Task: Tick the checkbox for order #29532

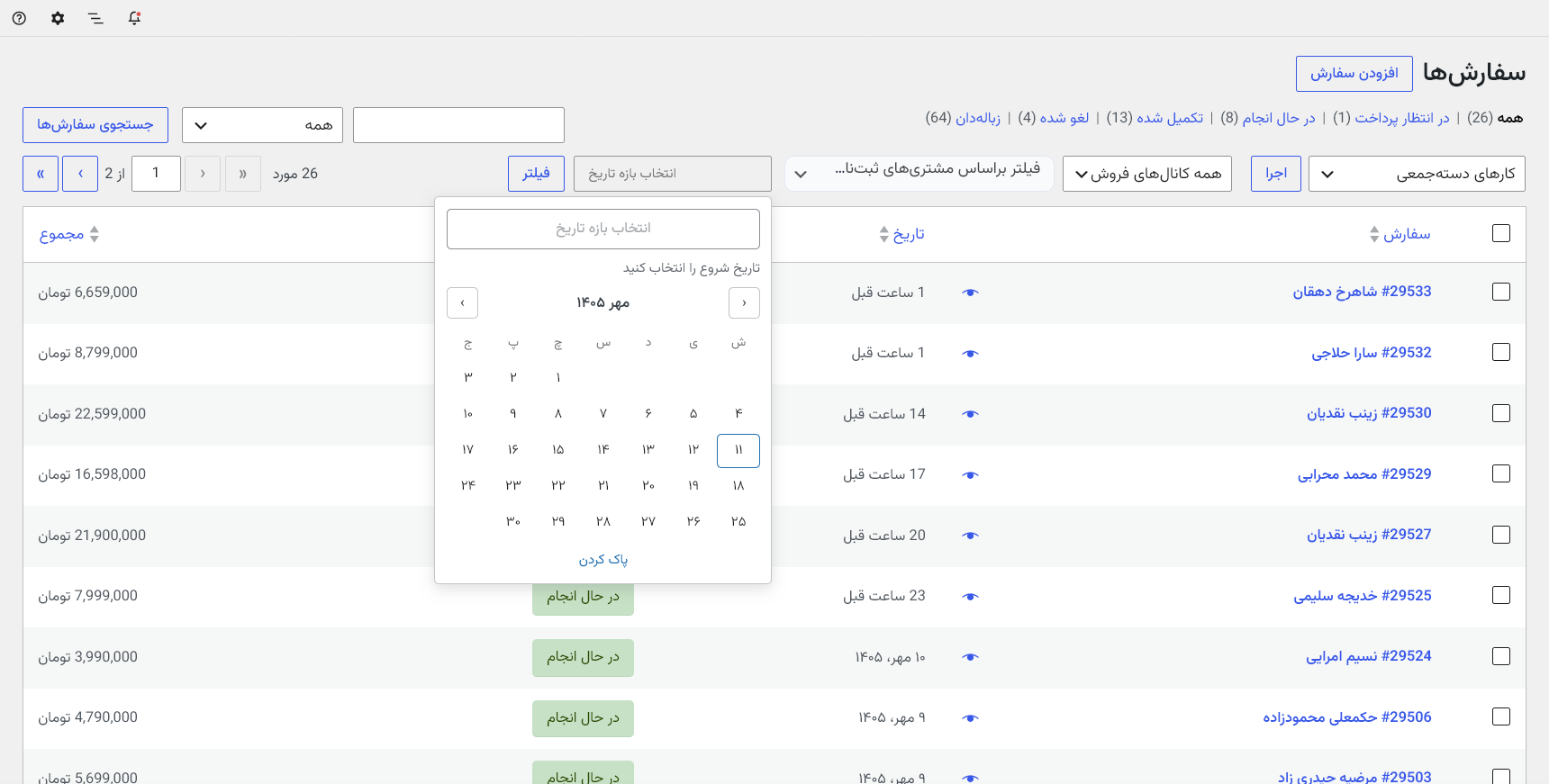Action: tap(1501, 352)
